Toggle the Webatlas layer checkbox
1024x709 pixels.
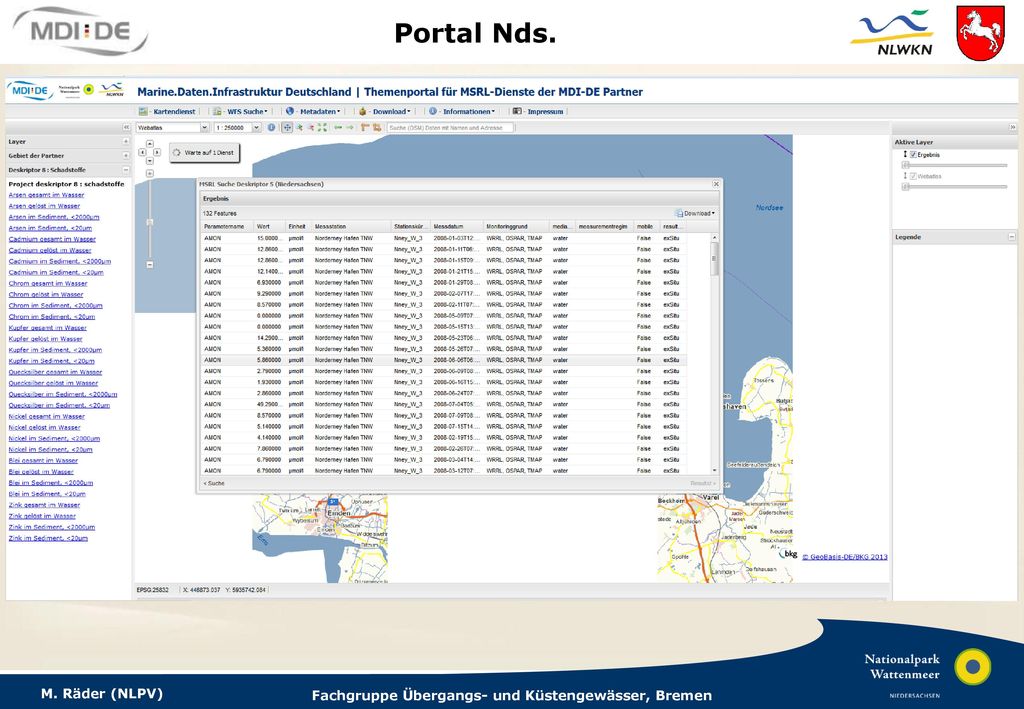tap(913, 176)
